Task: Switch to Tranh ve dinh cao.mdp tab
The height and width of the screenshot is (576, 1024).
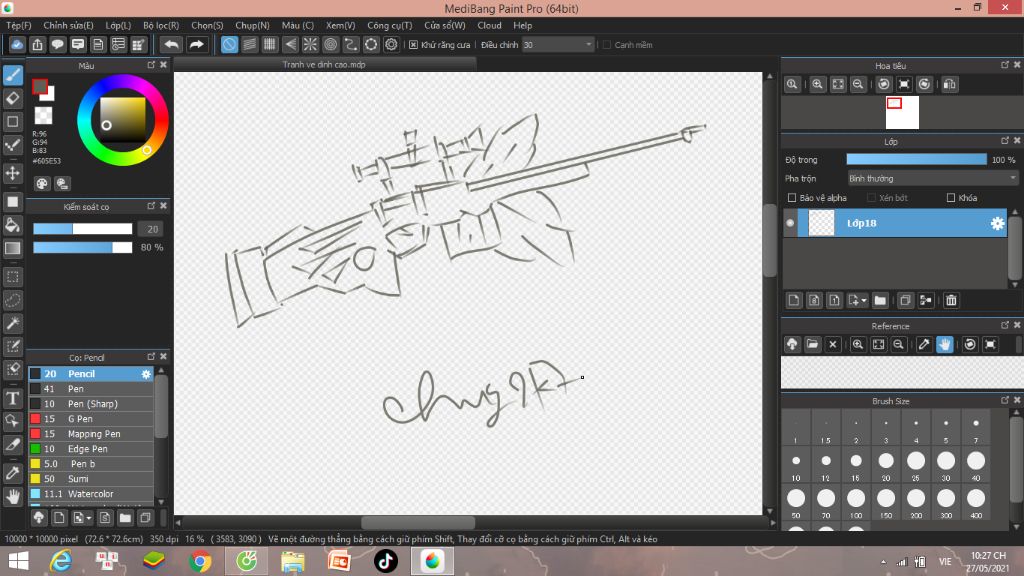Action: (324, 64)
